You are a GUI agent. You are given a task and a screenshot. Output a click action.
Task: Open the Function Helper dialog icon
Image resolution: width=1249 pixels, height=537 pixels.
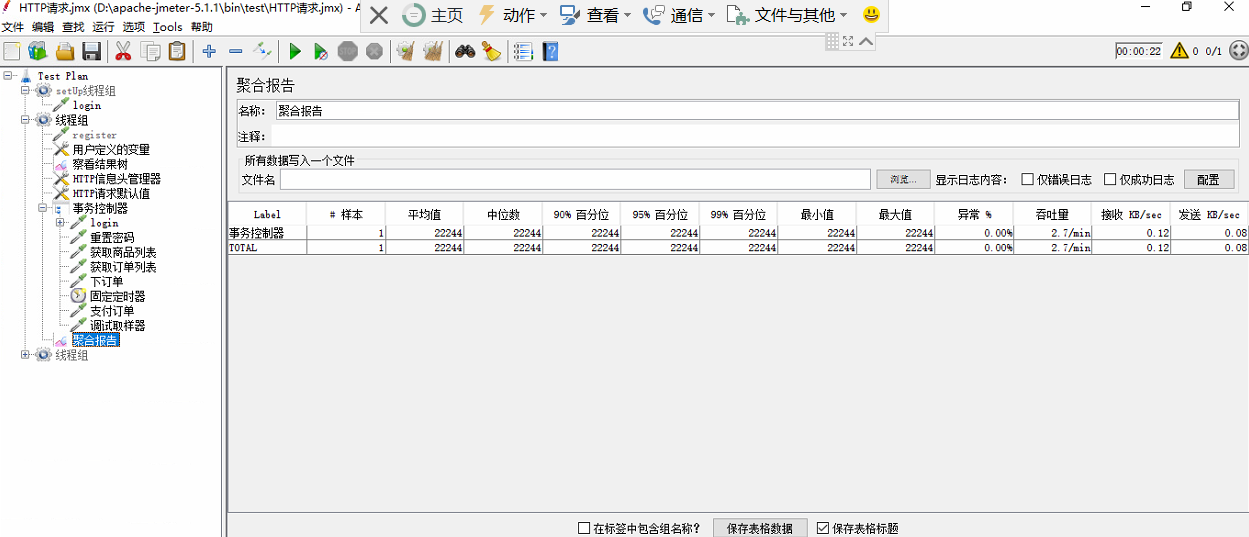coord(523,51)
